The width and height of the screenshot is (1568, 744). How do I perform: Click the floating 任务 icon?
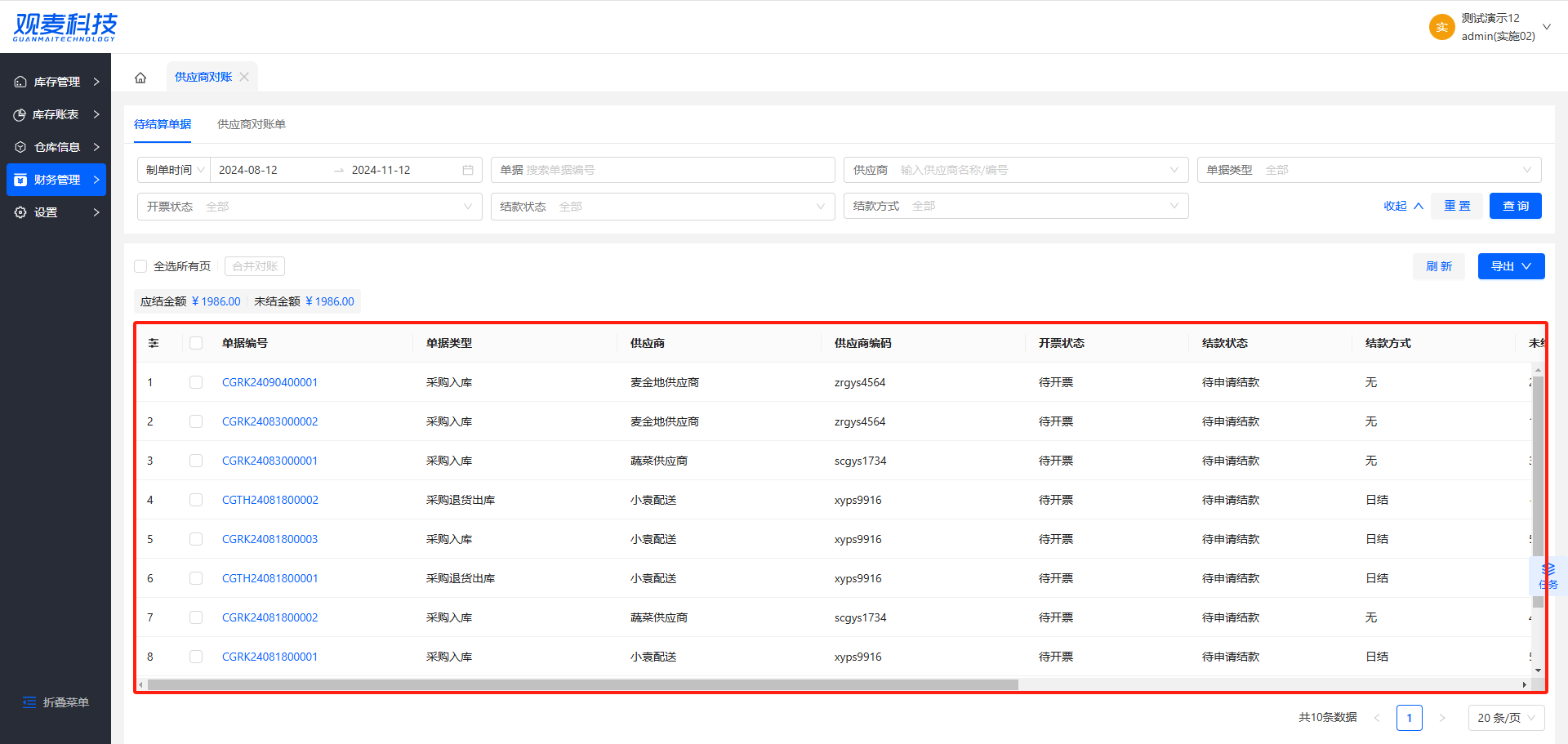[1548, 576]
